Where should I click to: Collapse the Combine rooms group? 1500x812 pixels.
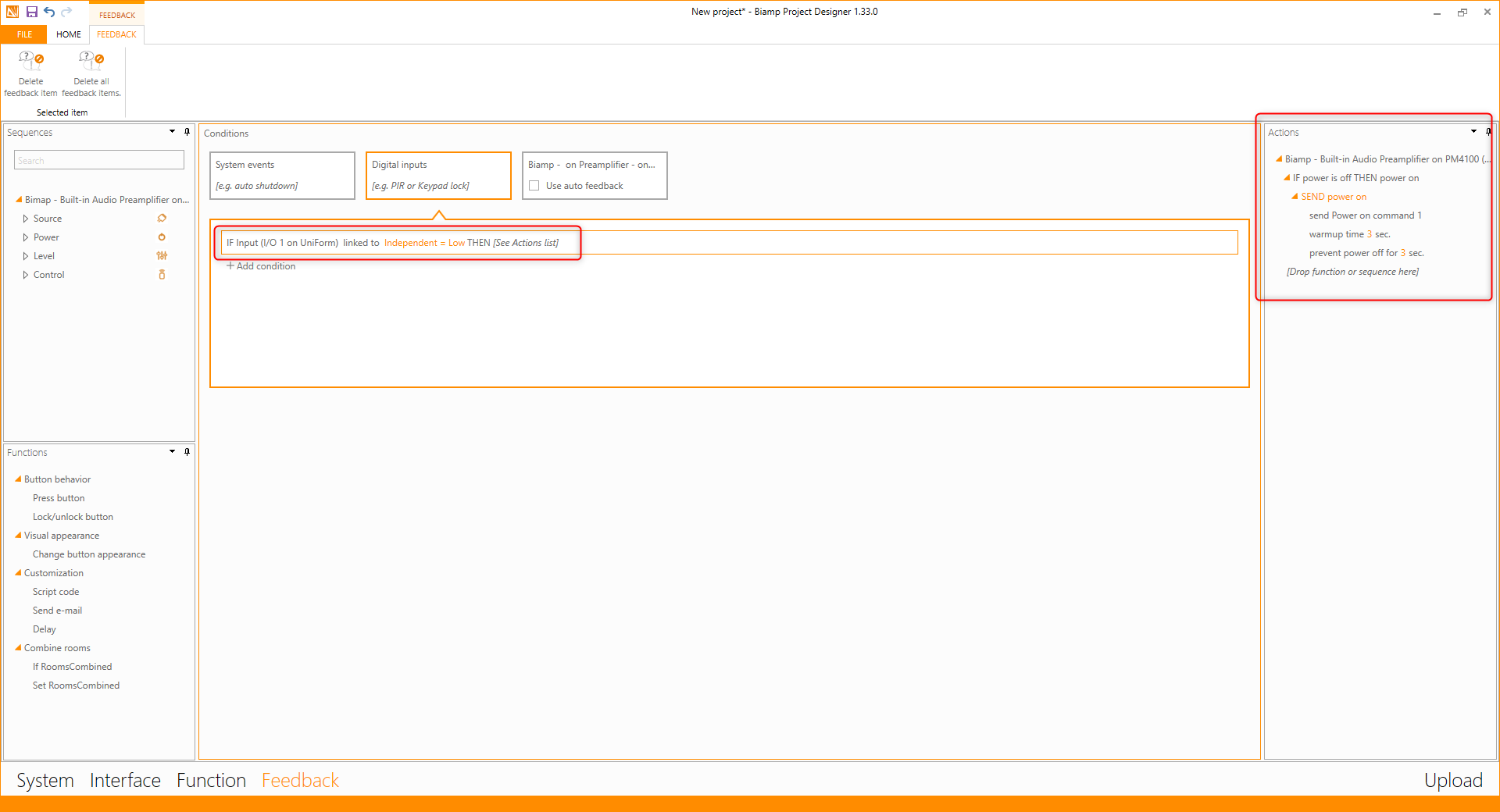pos(18,648)
